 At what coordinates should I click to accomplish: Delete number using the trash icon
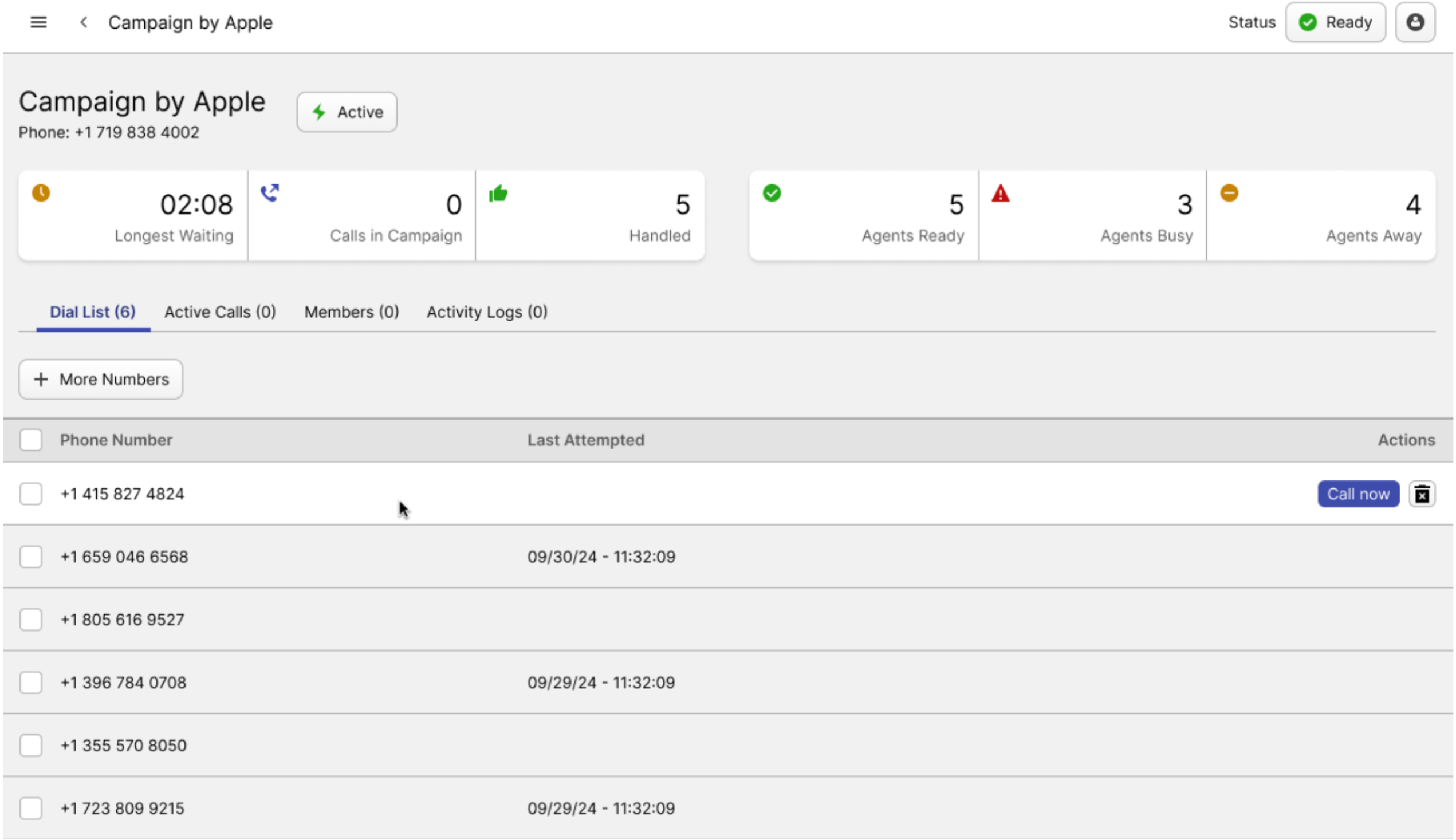pyautogui.click(x=1422, y=494)
